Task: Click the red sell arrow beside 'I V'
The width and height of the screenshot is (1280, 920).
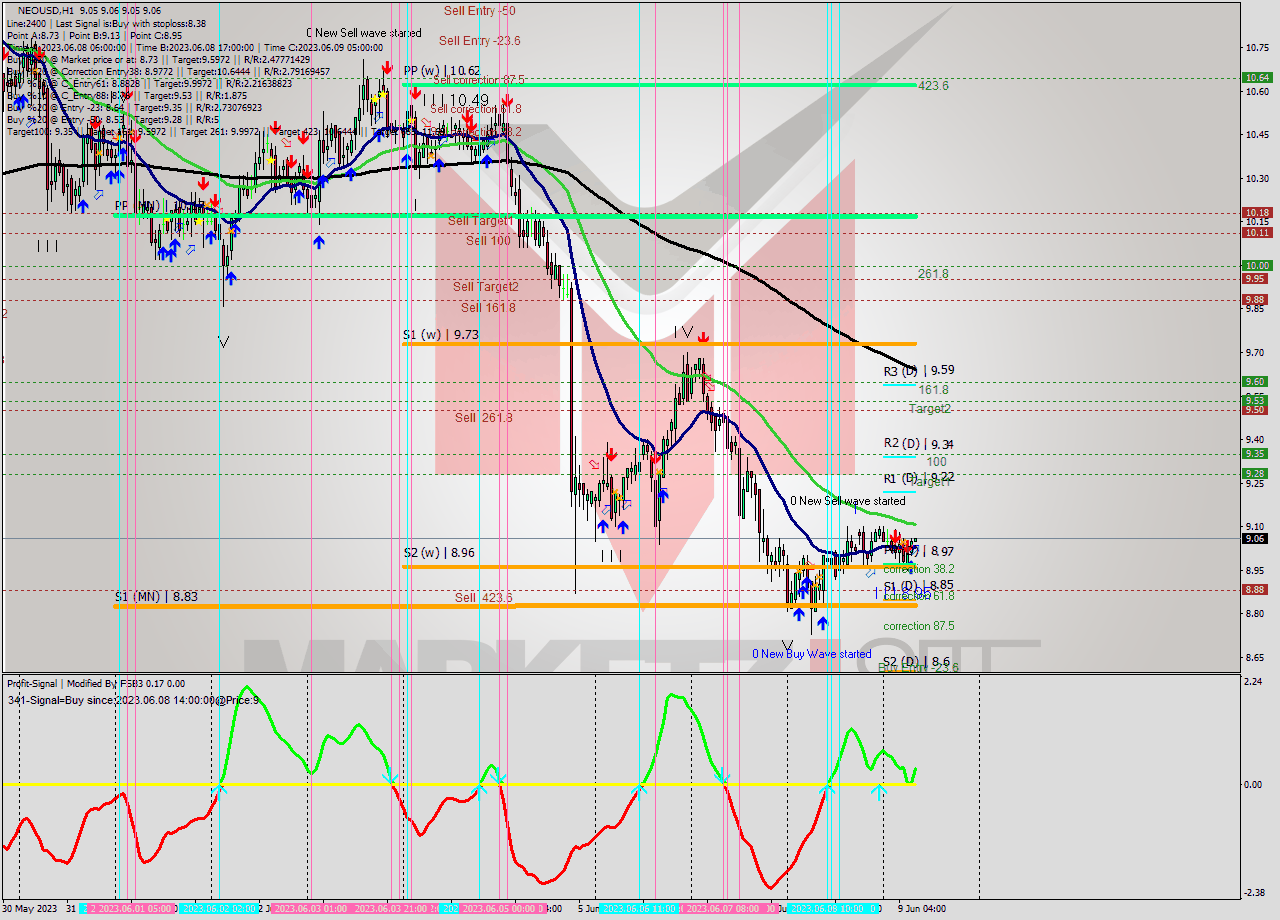Action: click(704, 338)
